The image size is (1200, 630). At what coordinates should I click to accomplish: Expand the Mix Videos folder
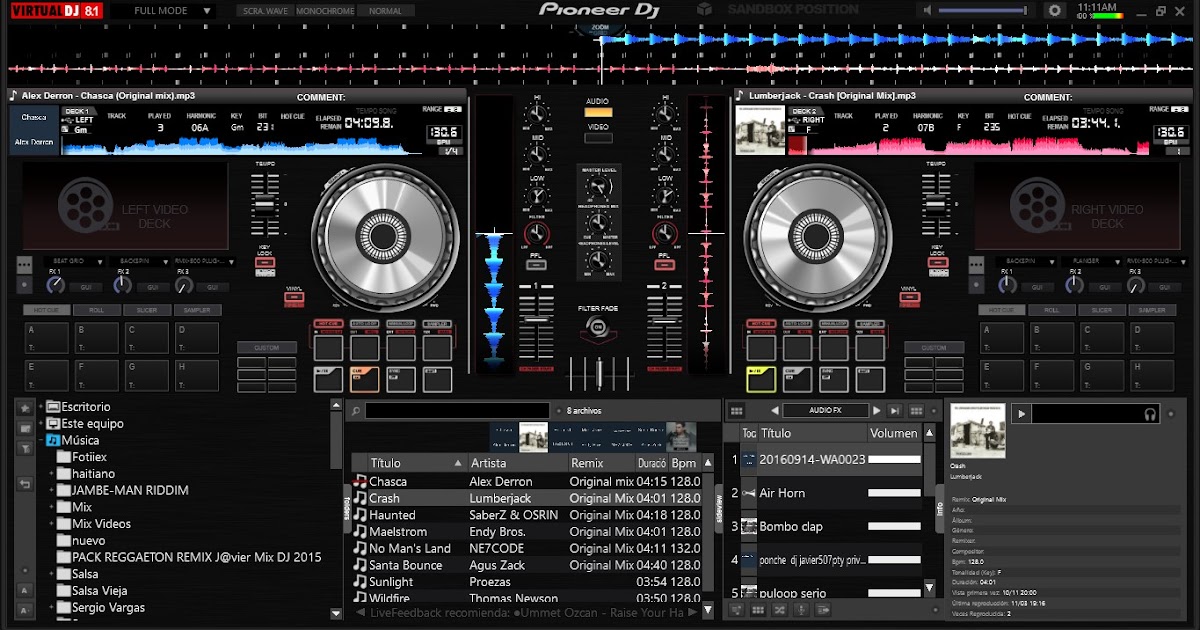pos(52,524)
